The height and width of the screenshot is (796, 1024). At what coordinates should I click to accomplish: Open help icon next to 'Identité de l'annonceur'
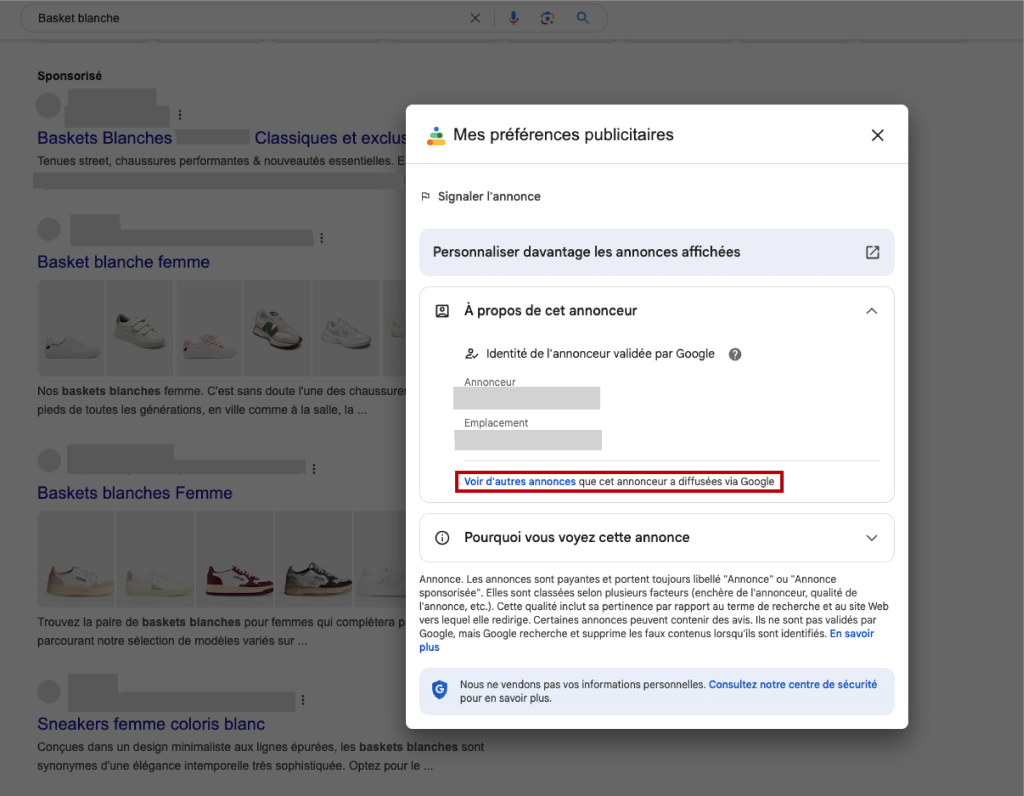[x=735, y=354]
